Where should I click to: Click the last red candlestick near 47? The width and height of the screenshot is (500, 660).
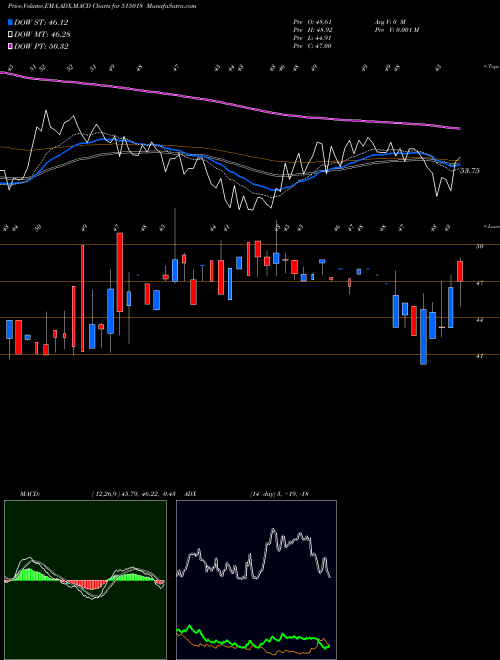tap(460, 271)
